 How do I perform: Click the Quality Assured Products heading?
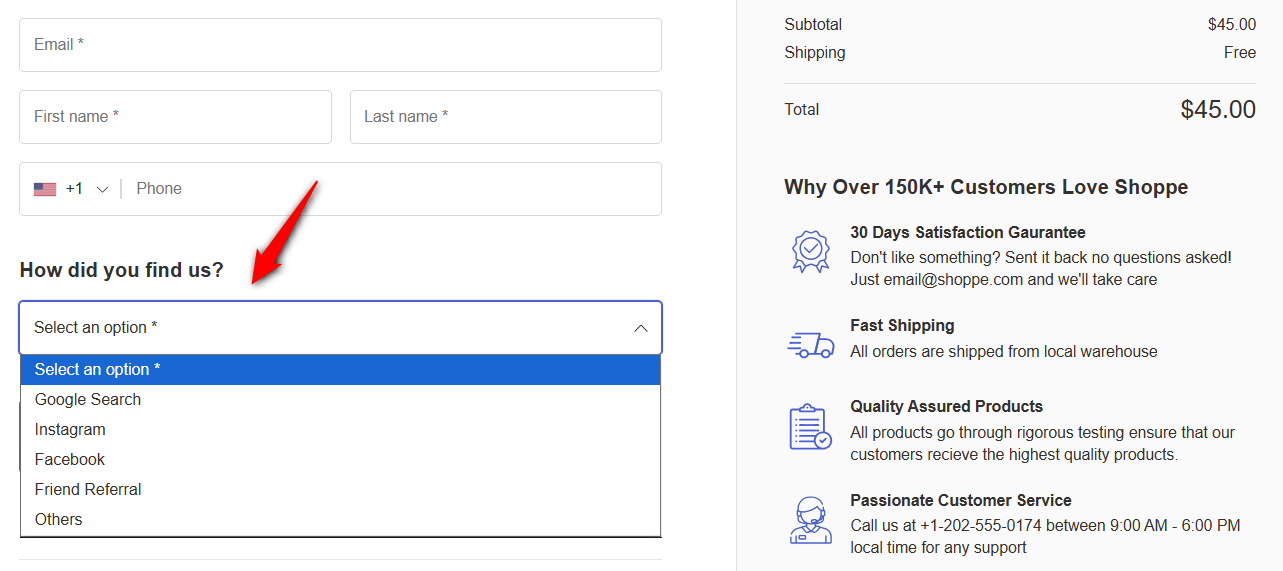[x=947, y=407]
